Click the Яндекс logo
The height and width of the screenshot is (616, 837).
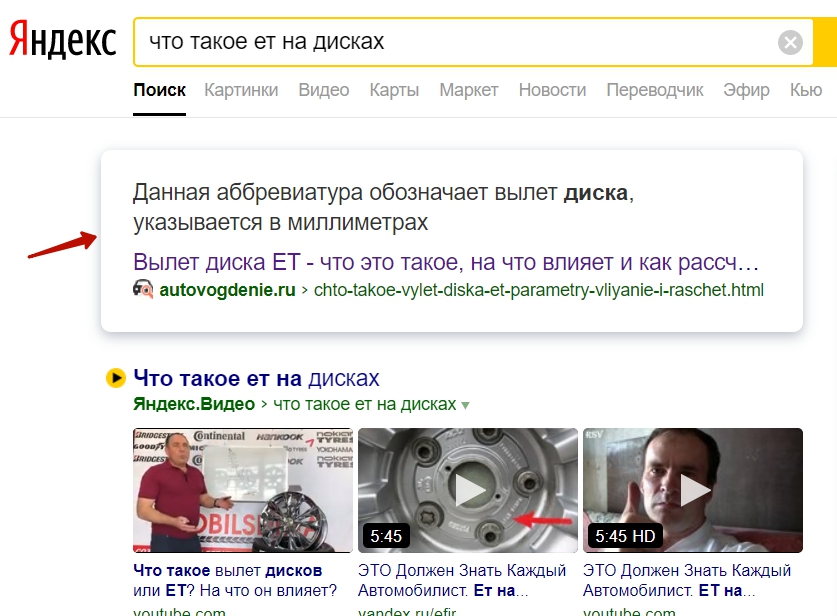[62, 42]
